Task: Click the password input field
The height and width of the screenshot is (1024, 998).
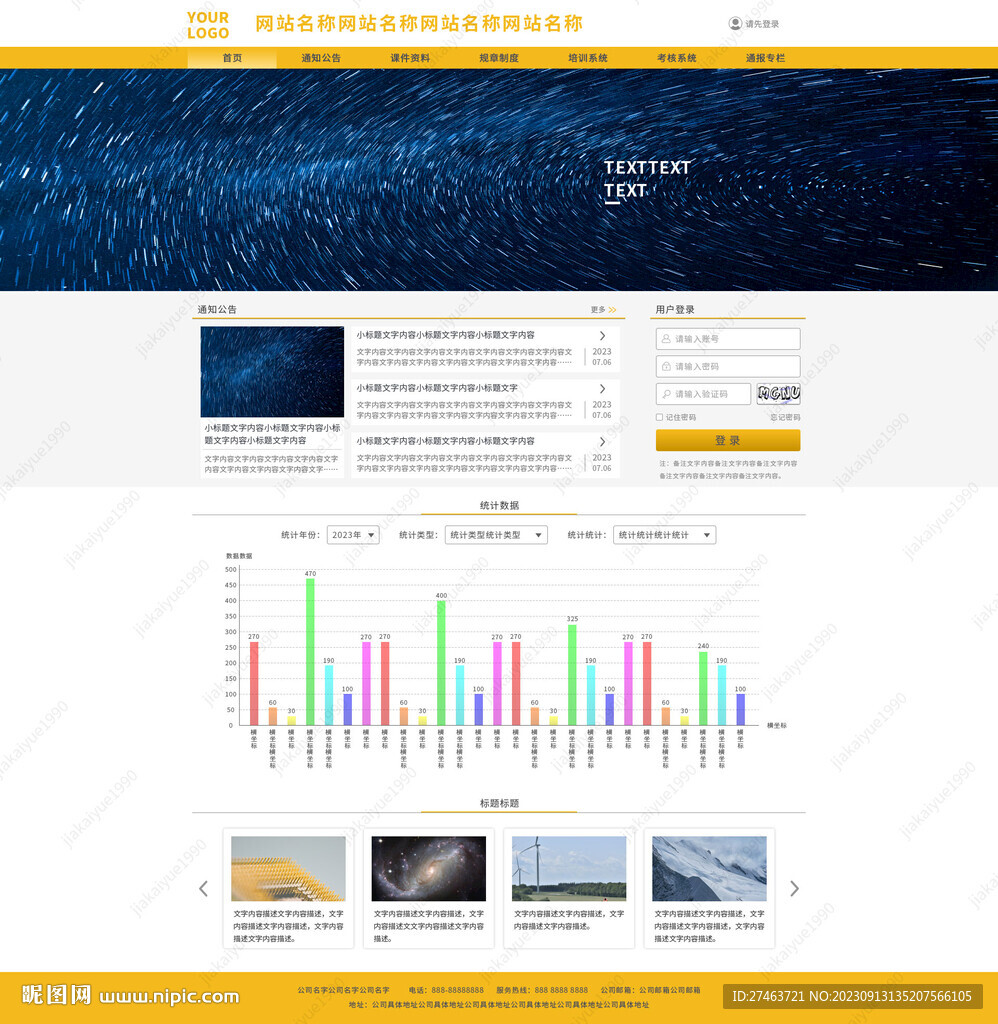Action: tap(728, 366)
